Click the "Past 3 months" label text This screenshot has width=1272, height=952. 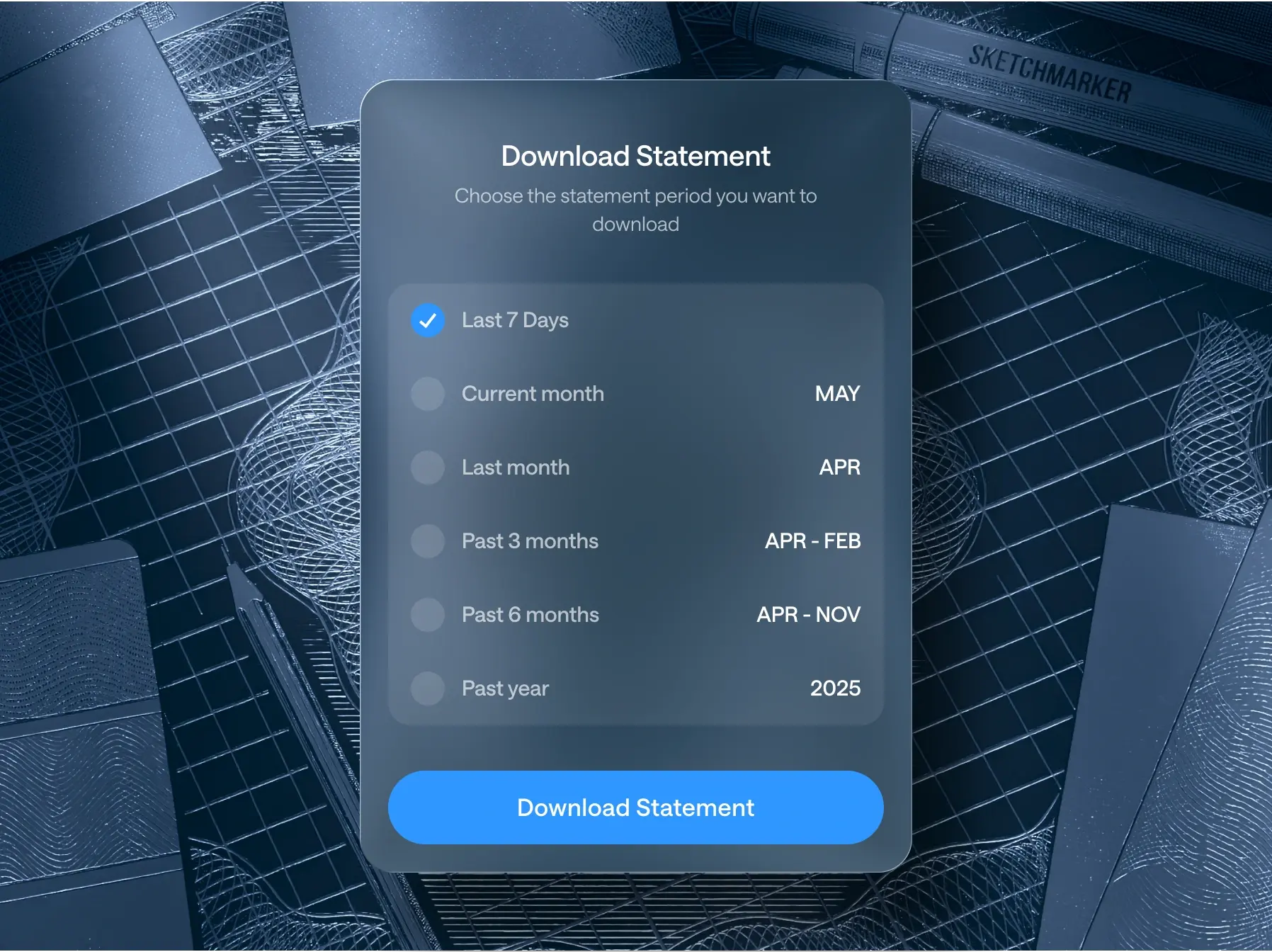pyautogui.click(x=530, y=541)
